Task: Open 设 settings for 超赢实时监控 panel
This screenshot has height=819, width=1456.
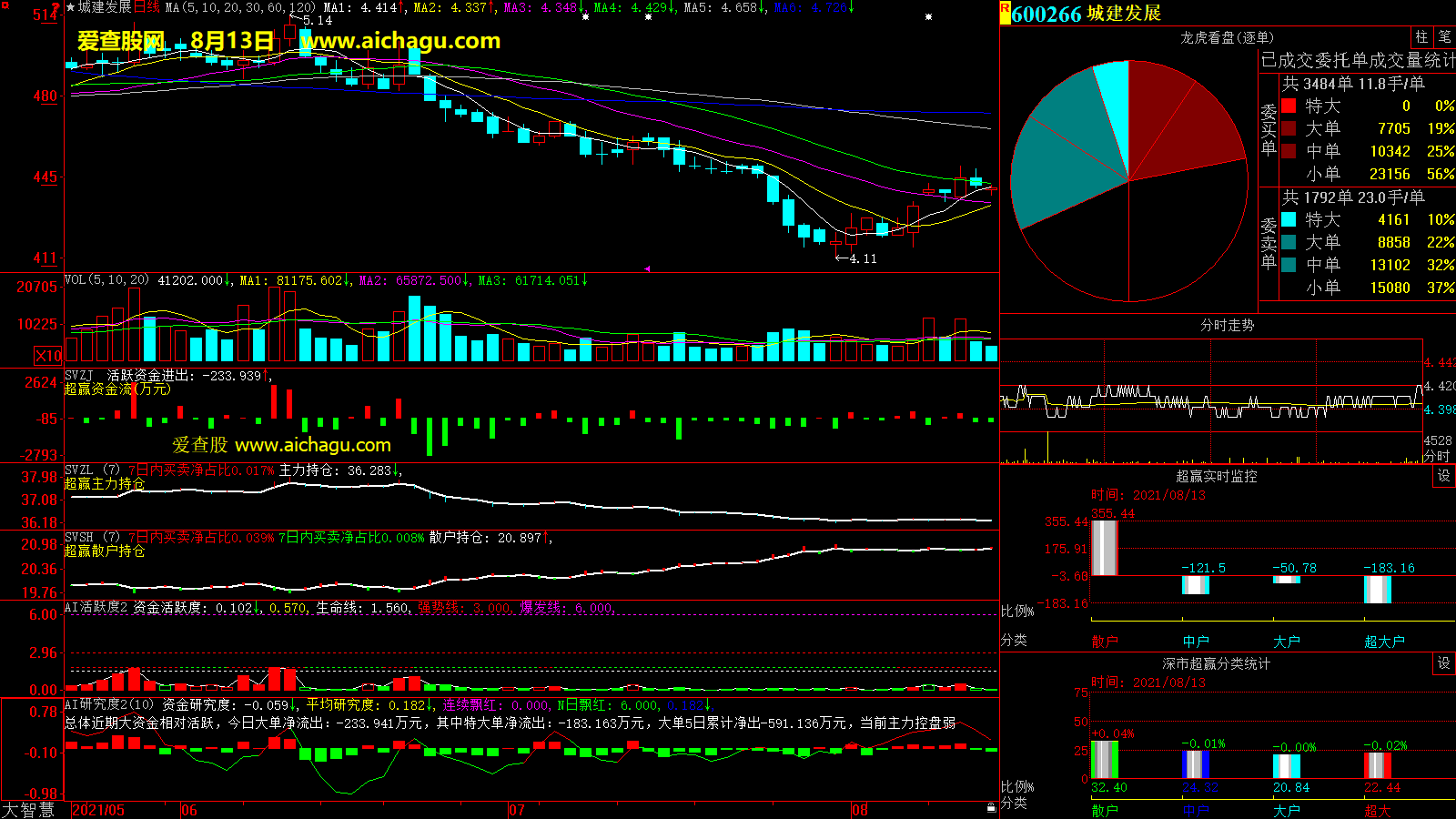Action: pyautogui.click(x=1443, y=476)
